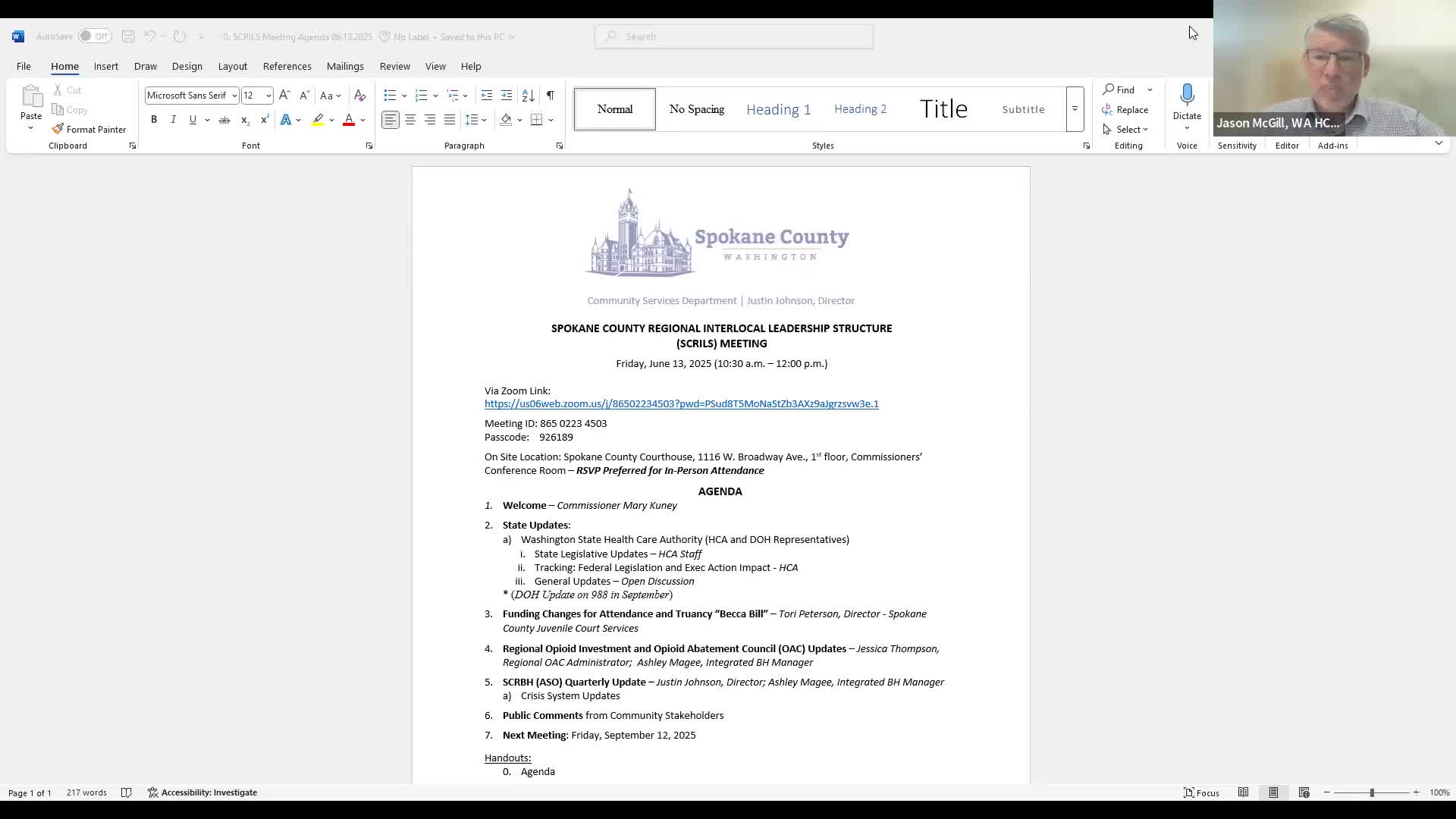
Task: Switch to the Layout tab
Action: click(232, 66)
